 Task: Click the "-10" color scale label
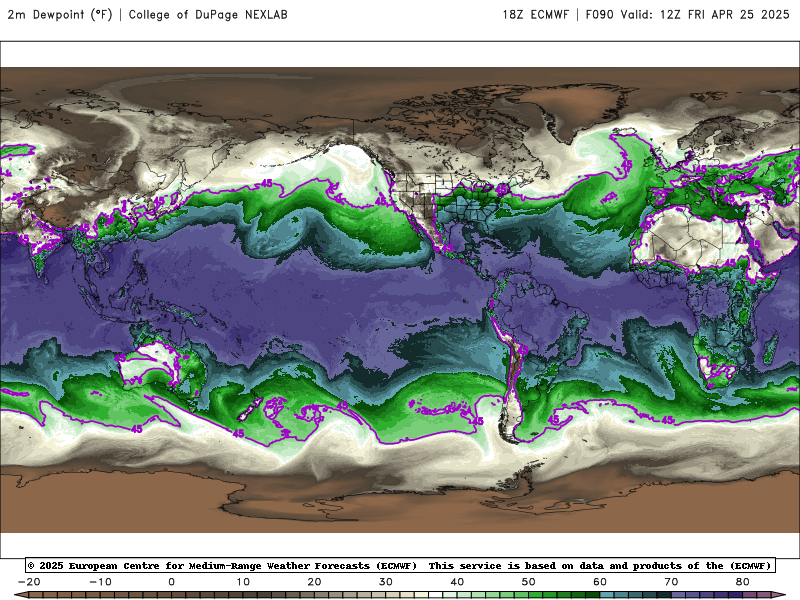100,582
